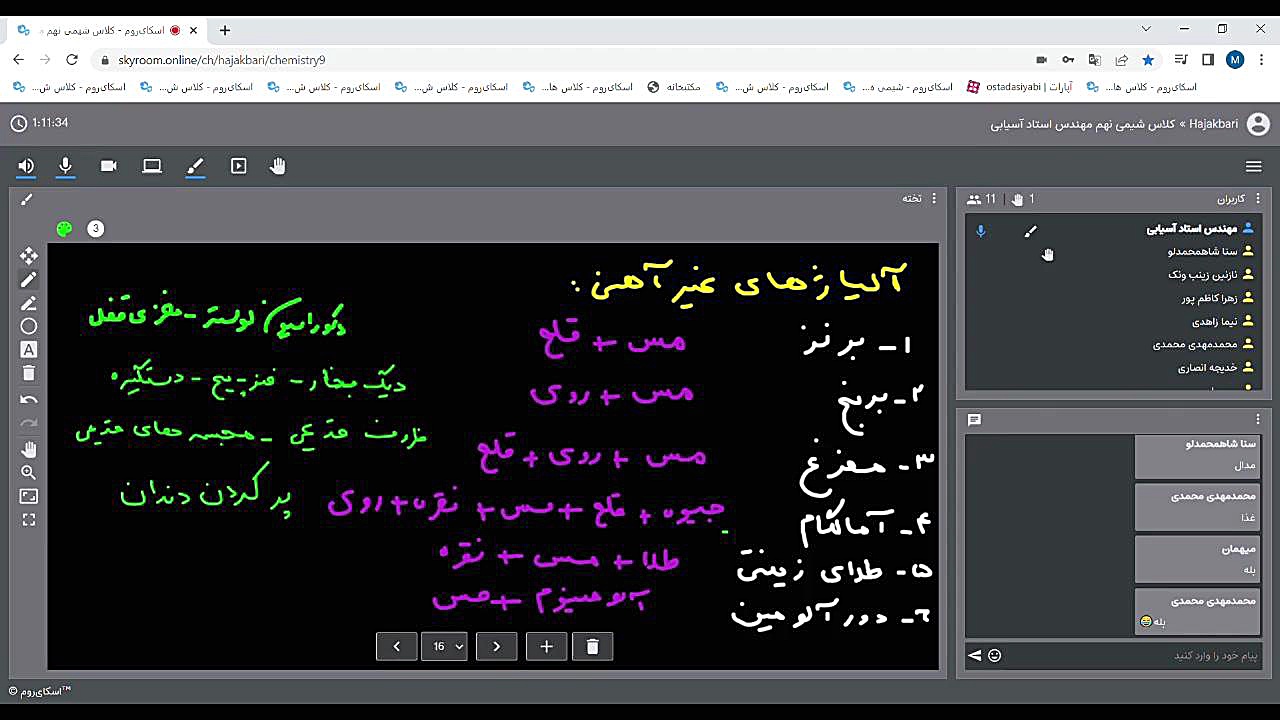
Task: Send the chat message with the arrow icon
Action: click(974, 655)
